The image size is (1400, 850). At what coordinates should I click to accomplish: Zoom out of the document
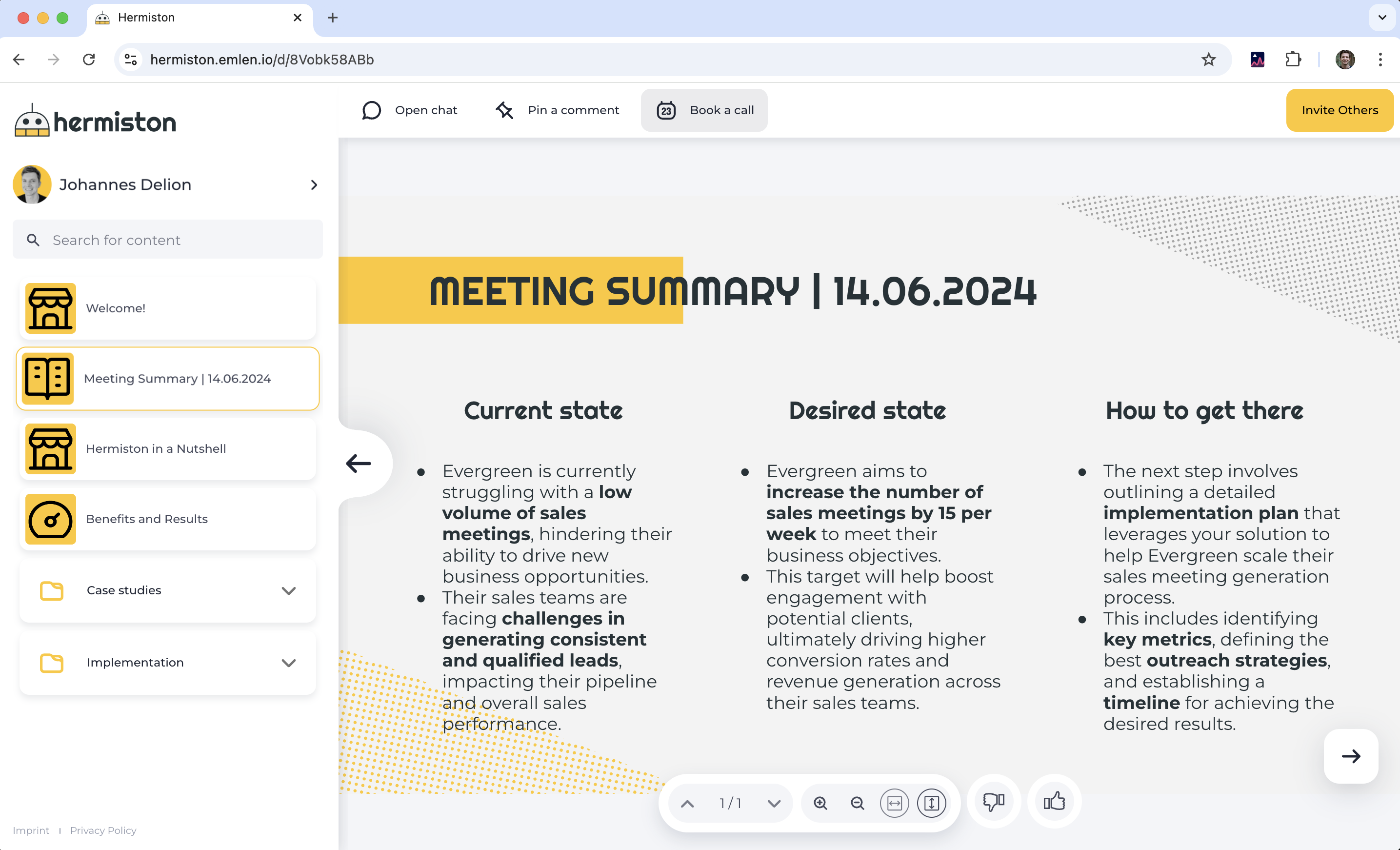(857, 803)
